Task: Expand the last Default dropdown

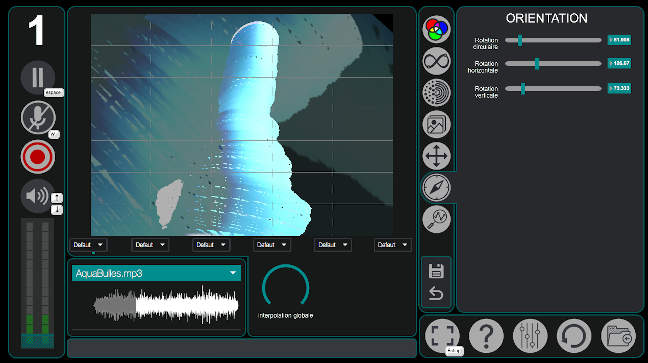Action: [393, 245]
